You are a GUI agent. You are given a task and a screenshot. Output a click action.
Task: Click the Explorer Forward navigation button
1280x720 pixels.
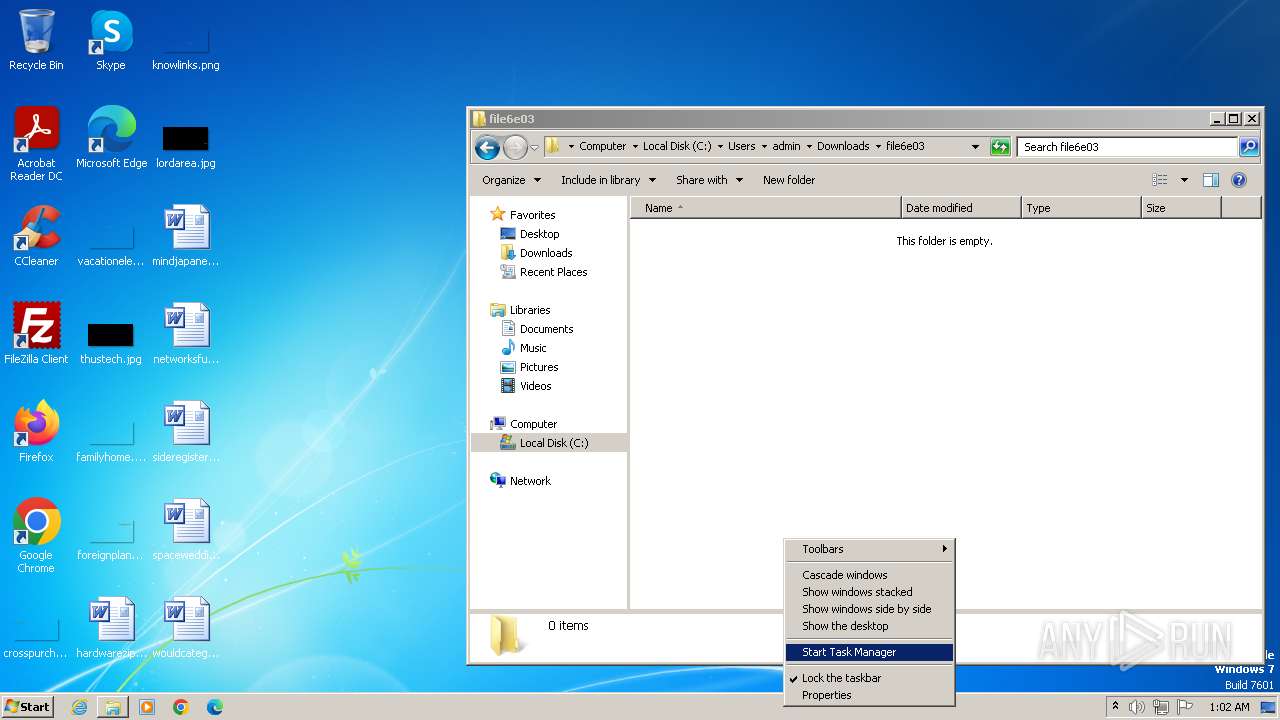pos(514,147)
